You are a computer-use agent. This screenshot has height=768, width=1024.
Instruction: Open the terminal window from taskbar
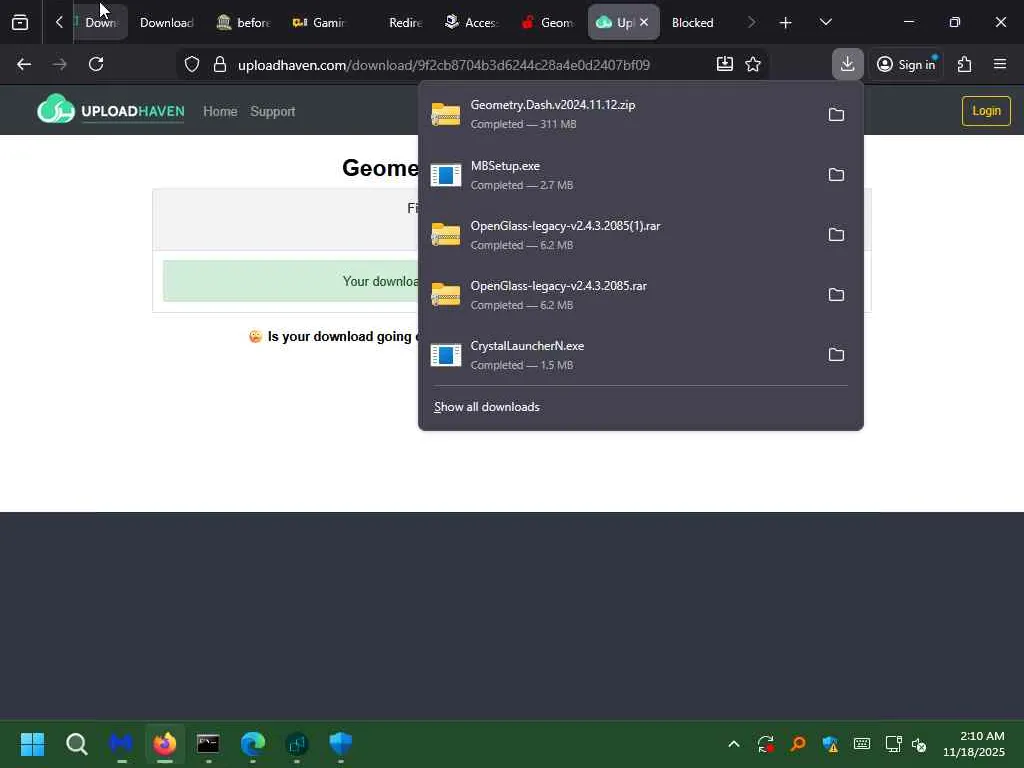coord(208,744)
